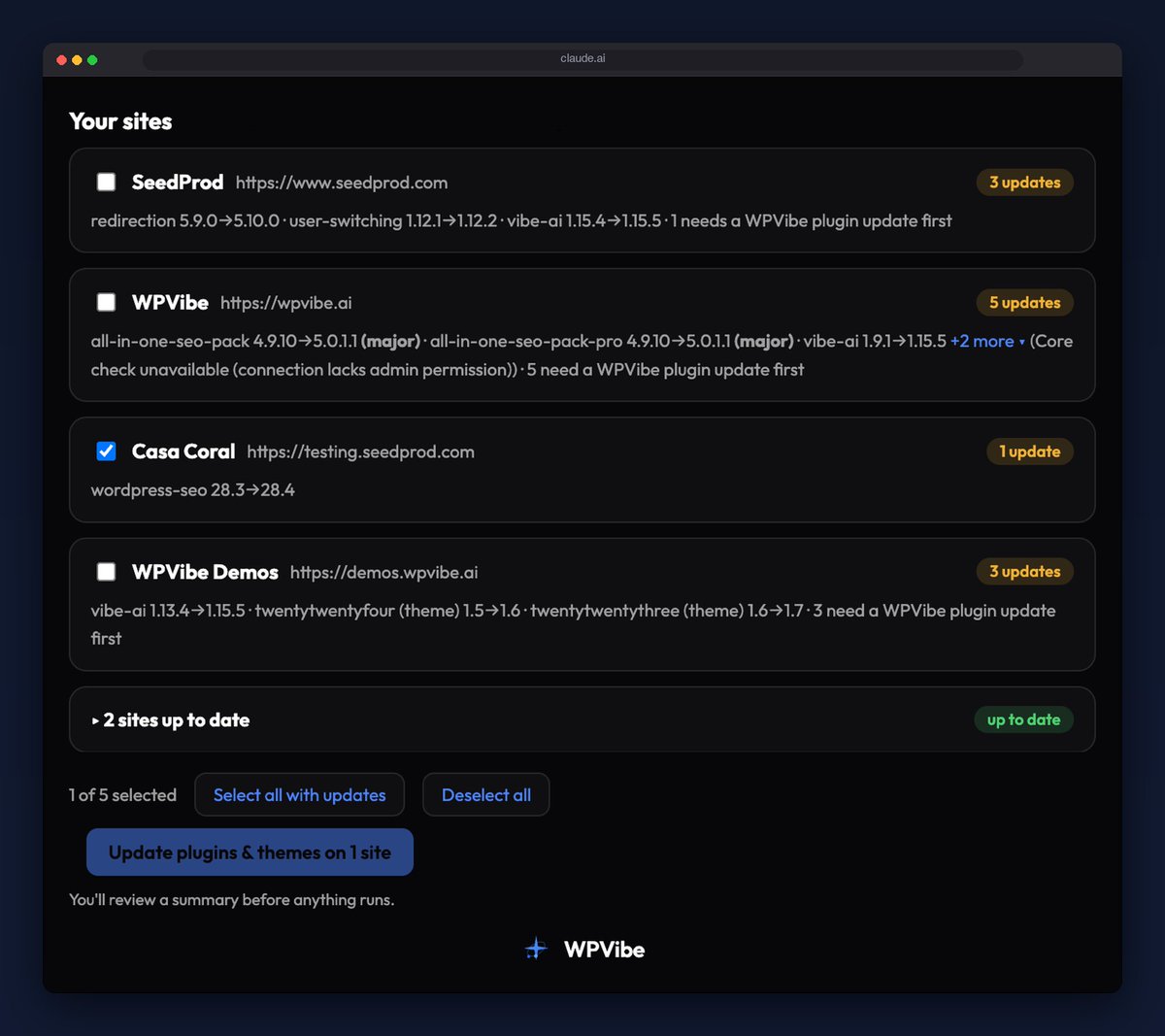Click 'Select all with updates' button
Viewport: 1165px width, 1036px height.
click(300, 794)
